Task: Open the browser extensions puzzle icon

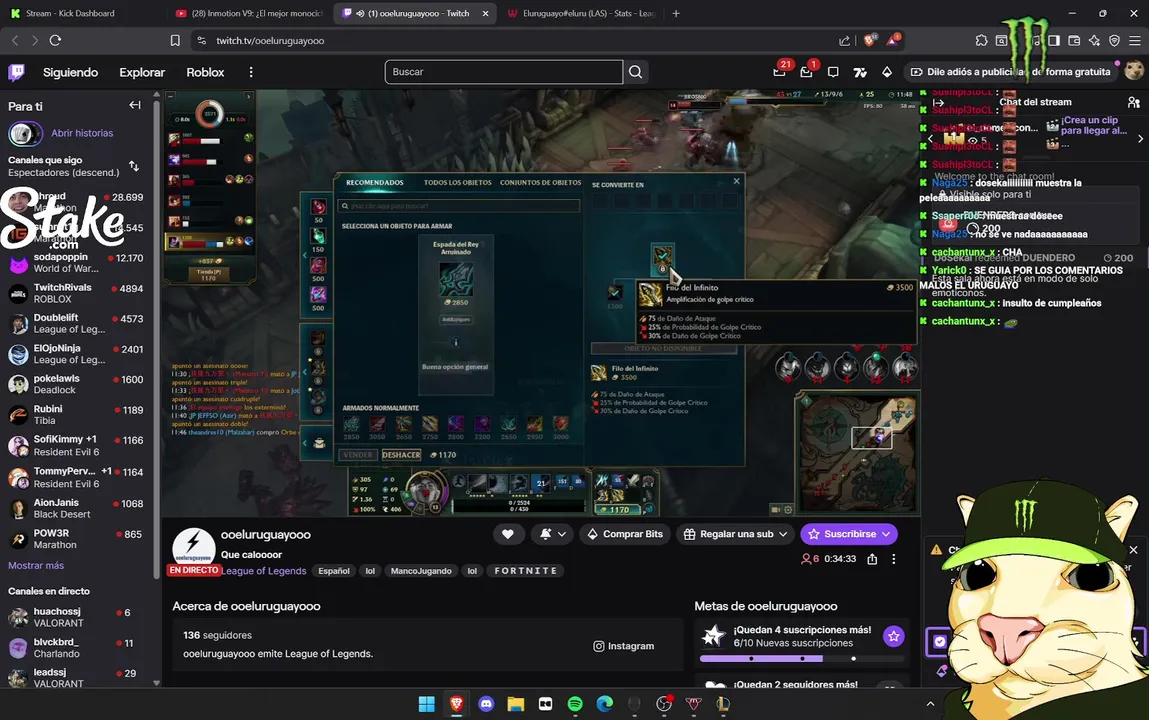Action: pyautogui.click(x=981, y=40)
